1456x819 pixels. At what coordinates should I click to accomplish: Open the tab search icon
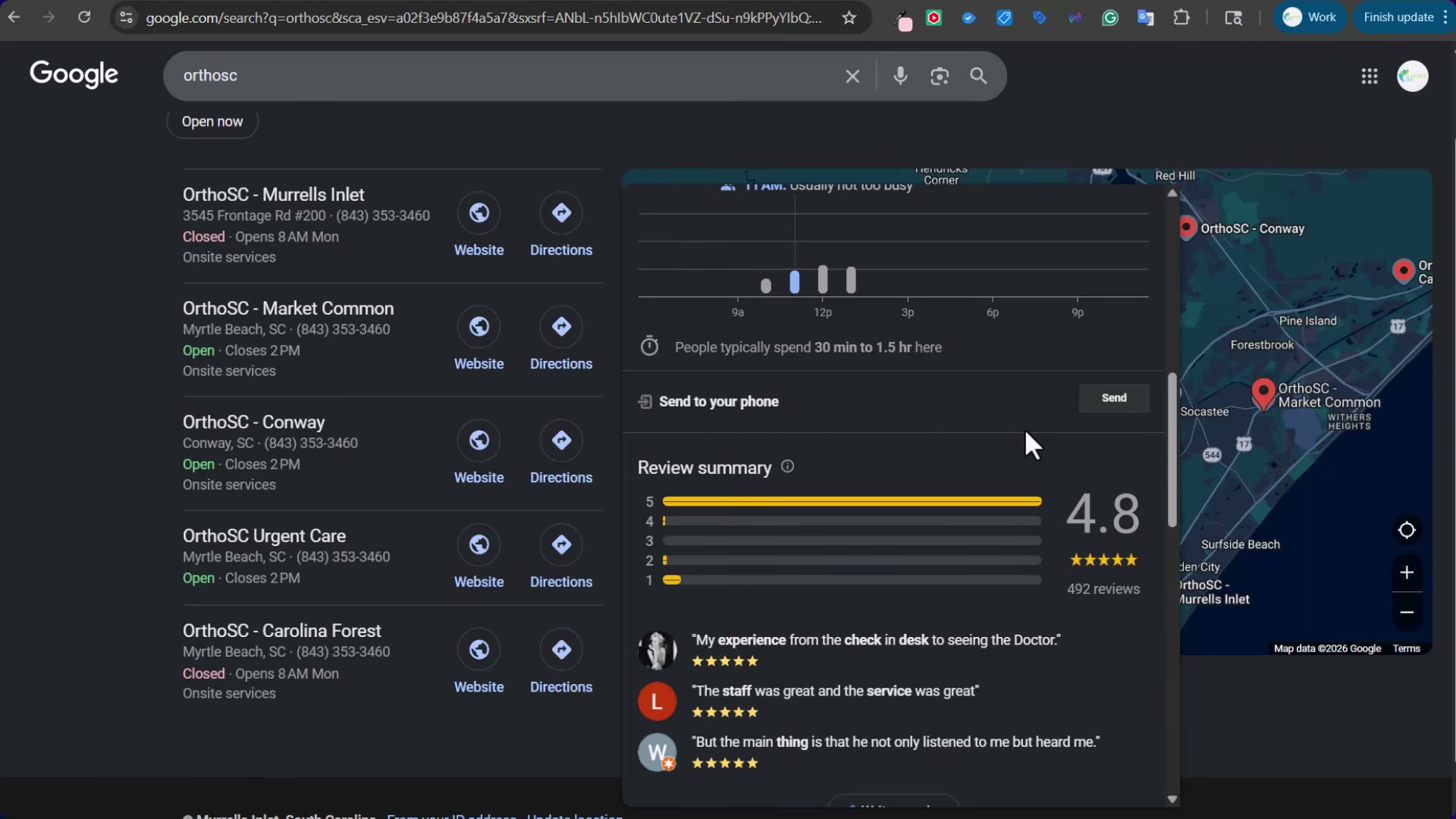[x=1234, y=17]
